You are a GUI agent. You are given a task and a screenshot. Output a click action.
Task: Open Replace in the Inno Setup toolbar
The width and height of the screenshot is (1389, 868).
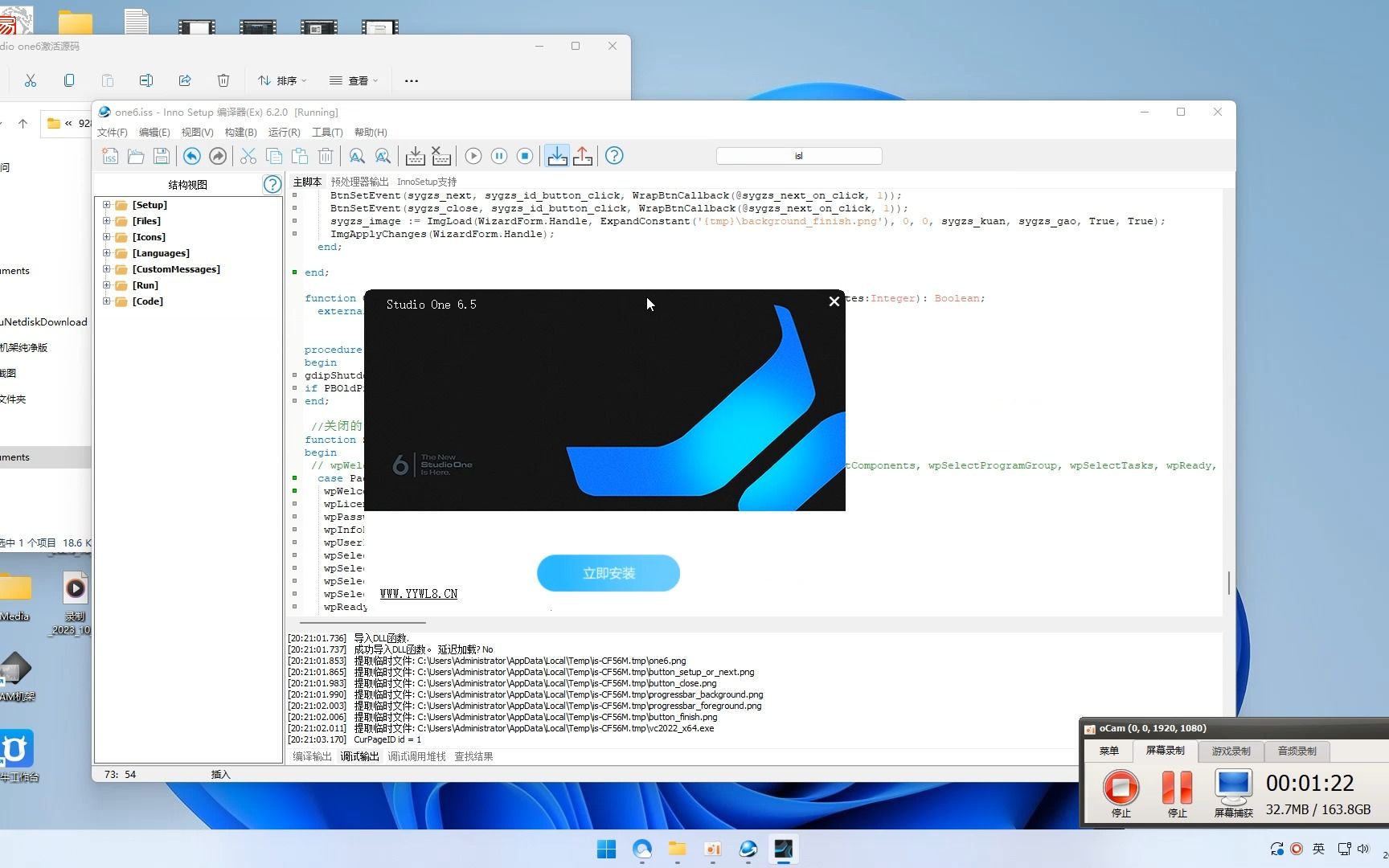click(383, 156)
